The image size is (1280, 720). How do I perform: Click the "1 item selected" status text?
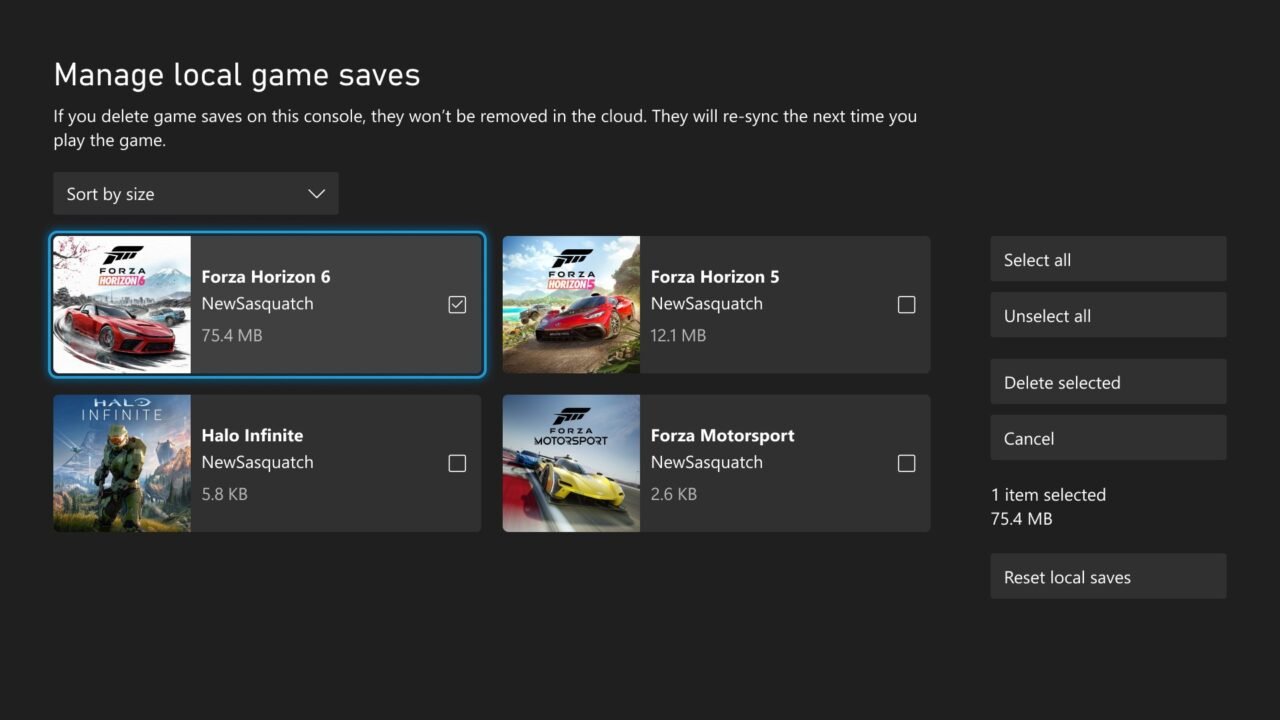1048,494
